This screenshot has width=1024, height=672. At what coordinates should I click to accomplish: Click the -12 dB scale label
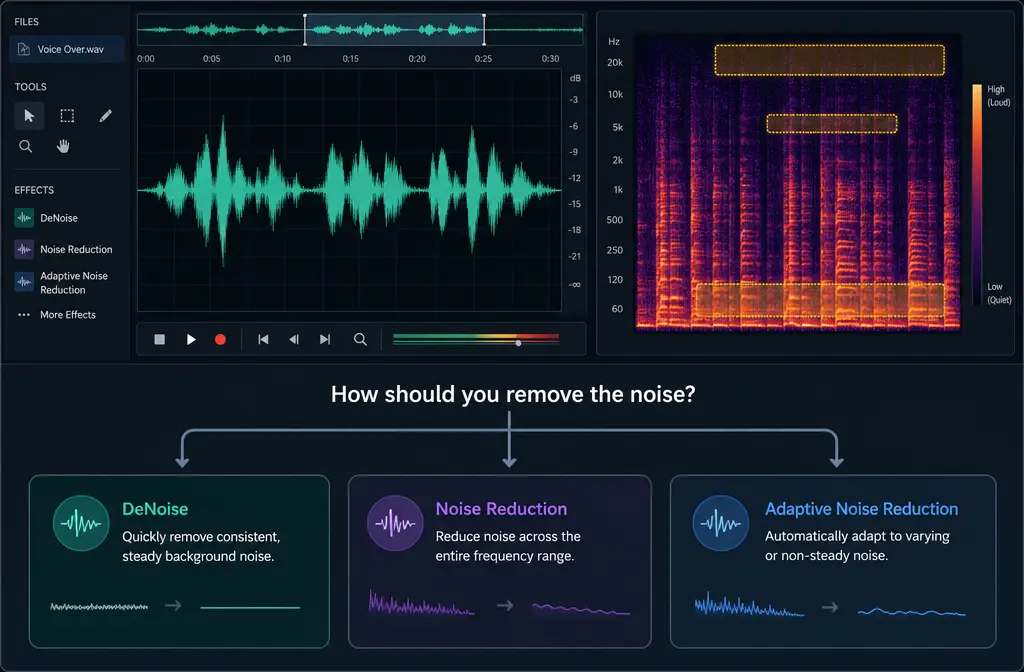tap(574, 178)
